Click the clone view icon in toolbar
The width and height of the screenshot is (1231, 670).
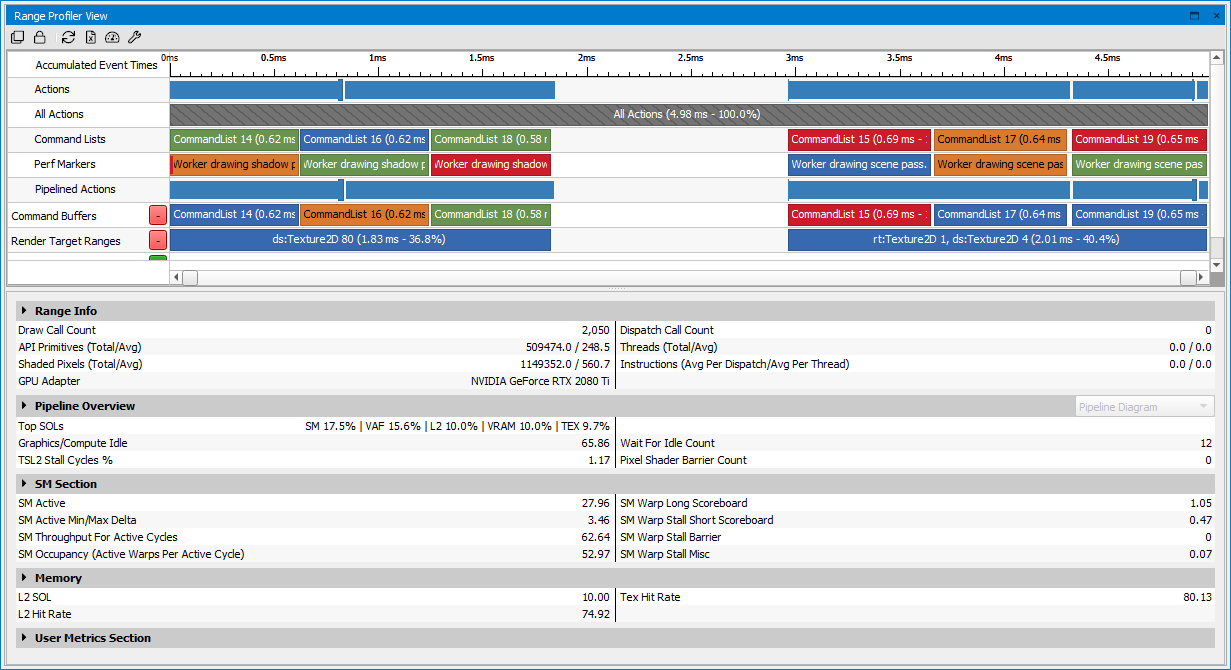[17, 37]
